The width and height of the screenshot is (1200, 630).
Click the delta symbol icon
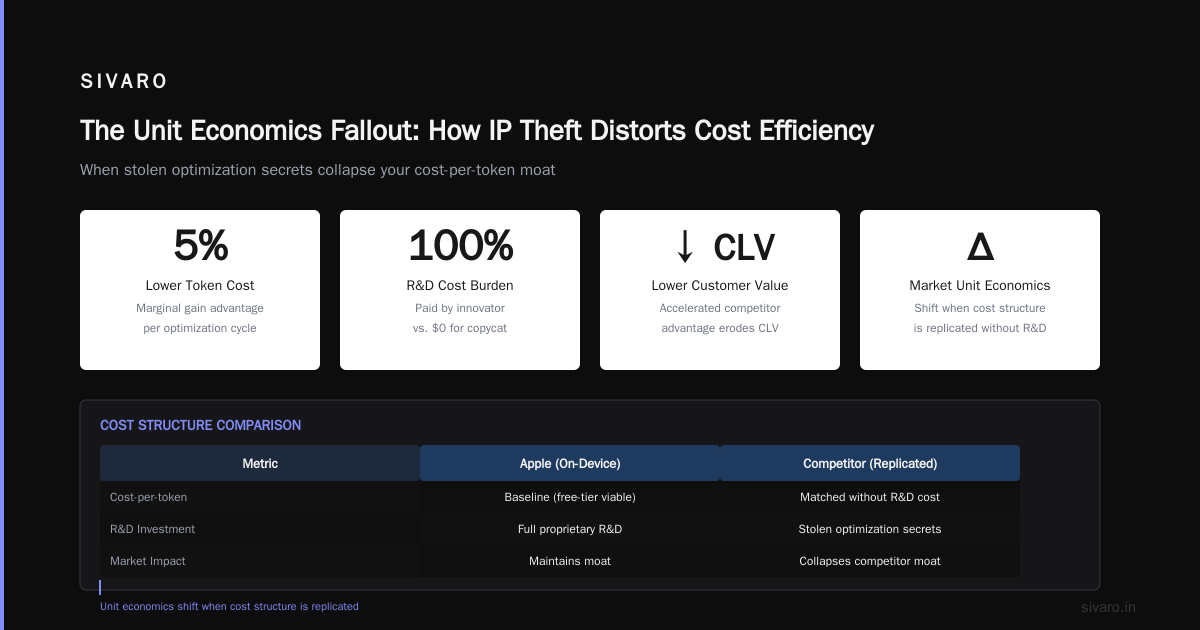tap(980, 246)
